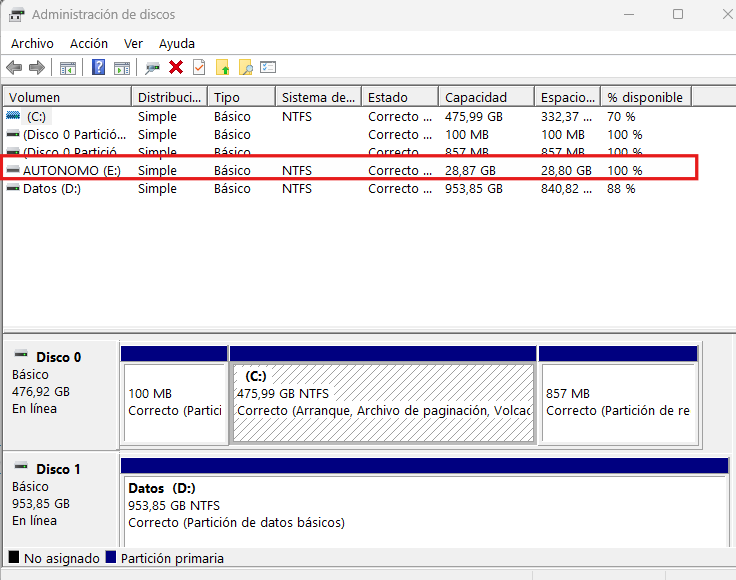Viewport: 736px width, 580px height.
Task: Select the Disco 0 Partició... 100 MB row
Action: point(347,135)
